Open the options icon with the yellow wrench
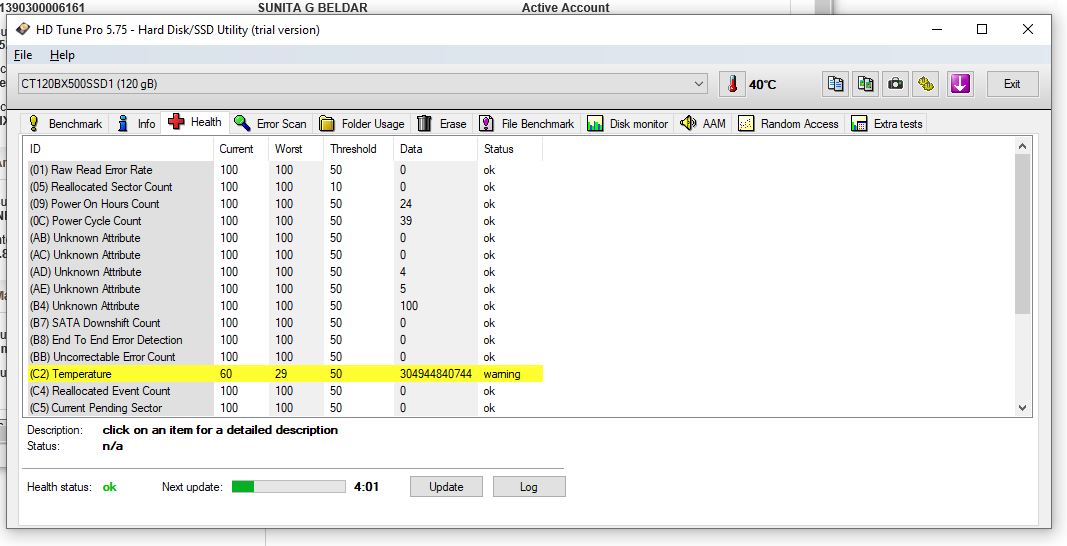This screenshot has height=546, width=1067. click(x=925, y=84)
